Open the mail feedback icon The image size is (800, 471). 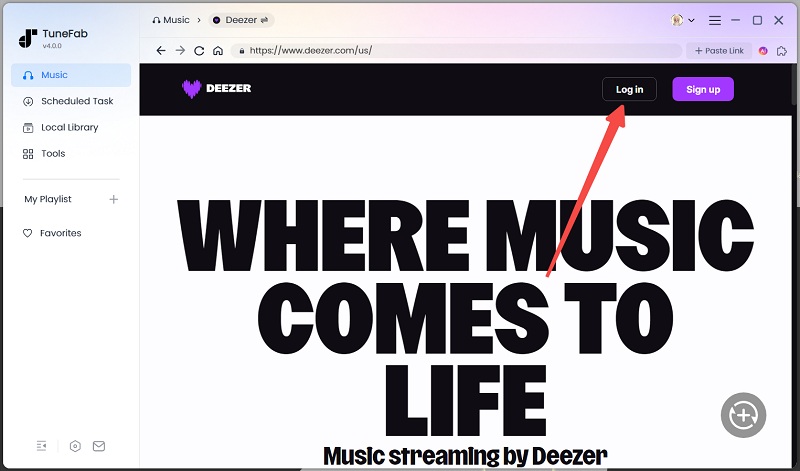(x=99, y=446)
